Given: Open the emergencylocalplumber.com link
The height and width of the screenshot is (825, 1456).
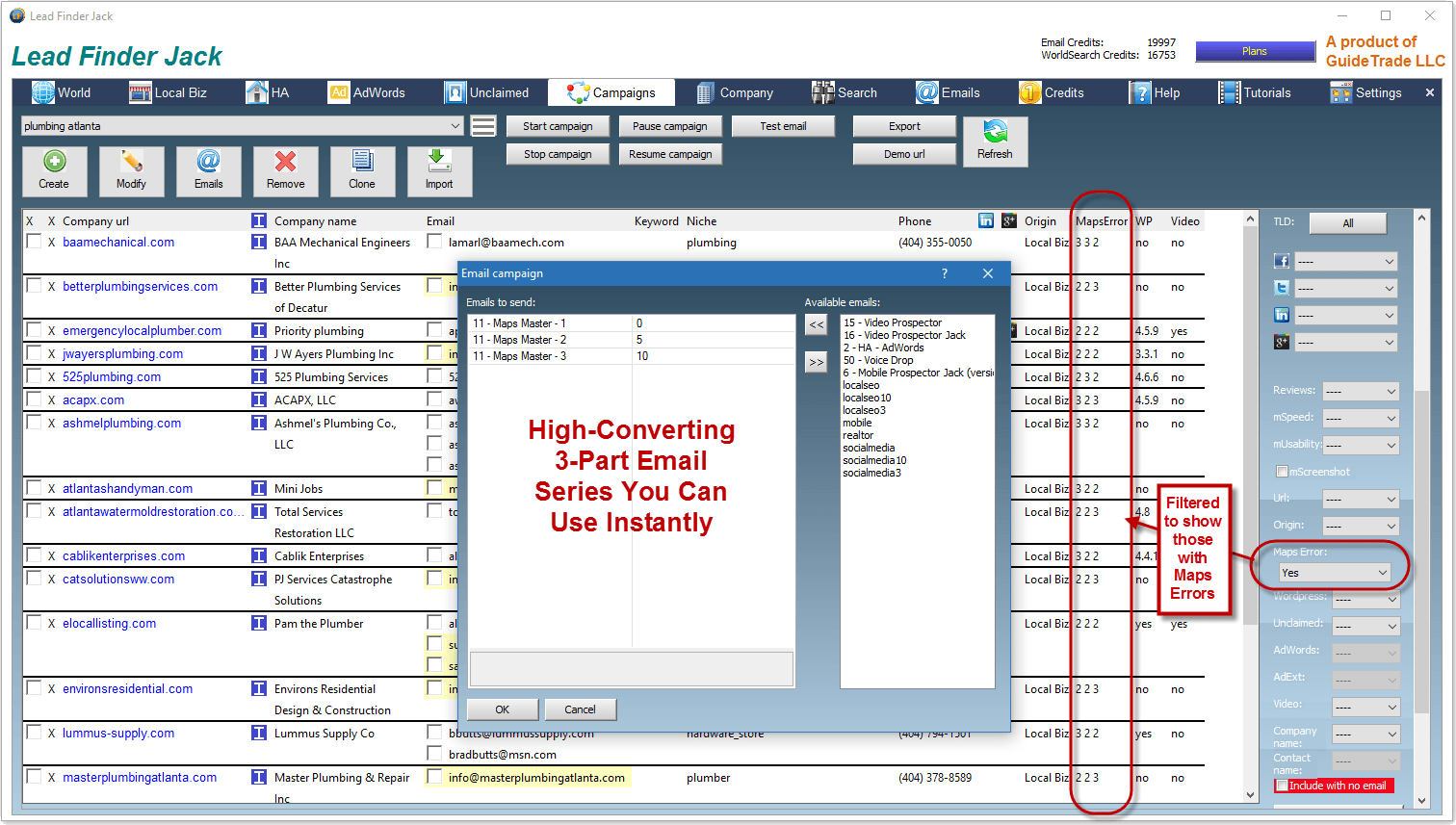Looking at the screenshot, I should coord(142,330).
